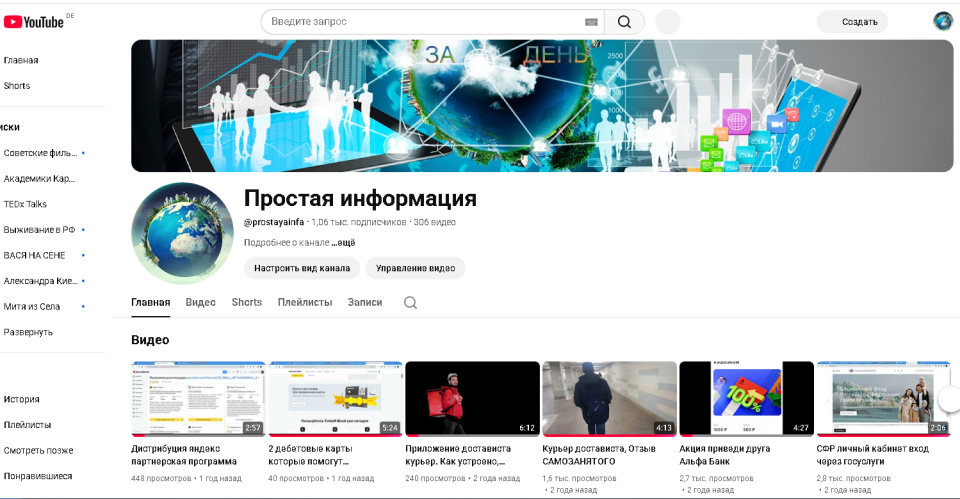This screenshot has width=960, height=499.
Task: Click title 'СФР личный кабинет вход через госуслуги'
Action: (x=873, y=455)
